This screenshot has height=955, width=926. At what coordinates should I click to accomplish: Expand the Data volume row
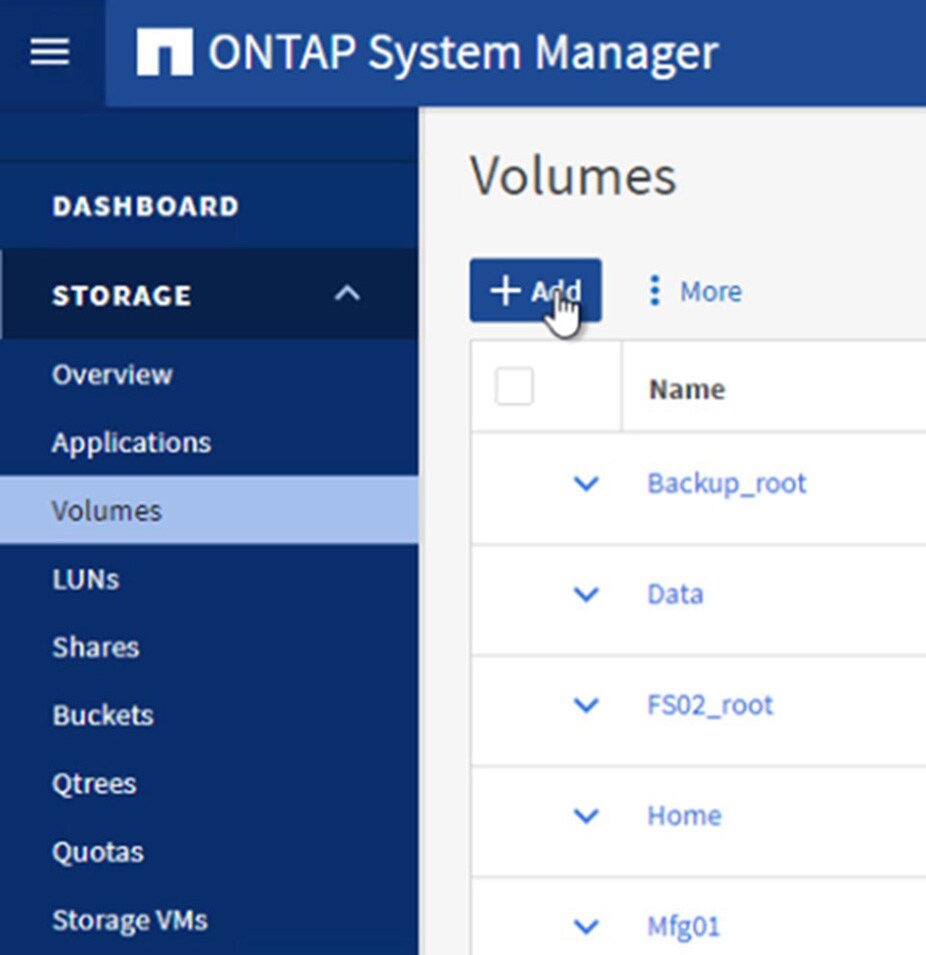586,595
